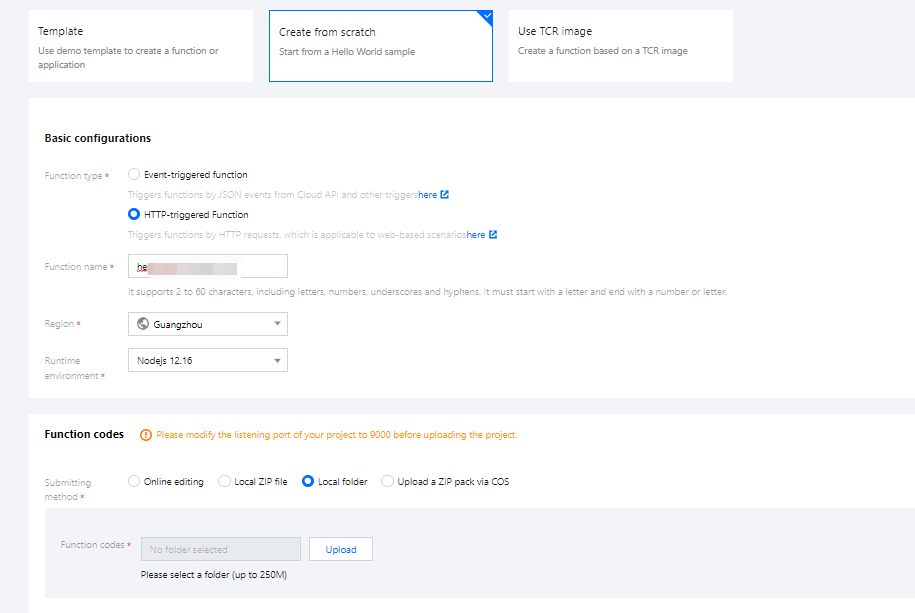Open the Region dropdown showing Guangzhou
This screenshot has width=915, height=613.
208,324
